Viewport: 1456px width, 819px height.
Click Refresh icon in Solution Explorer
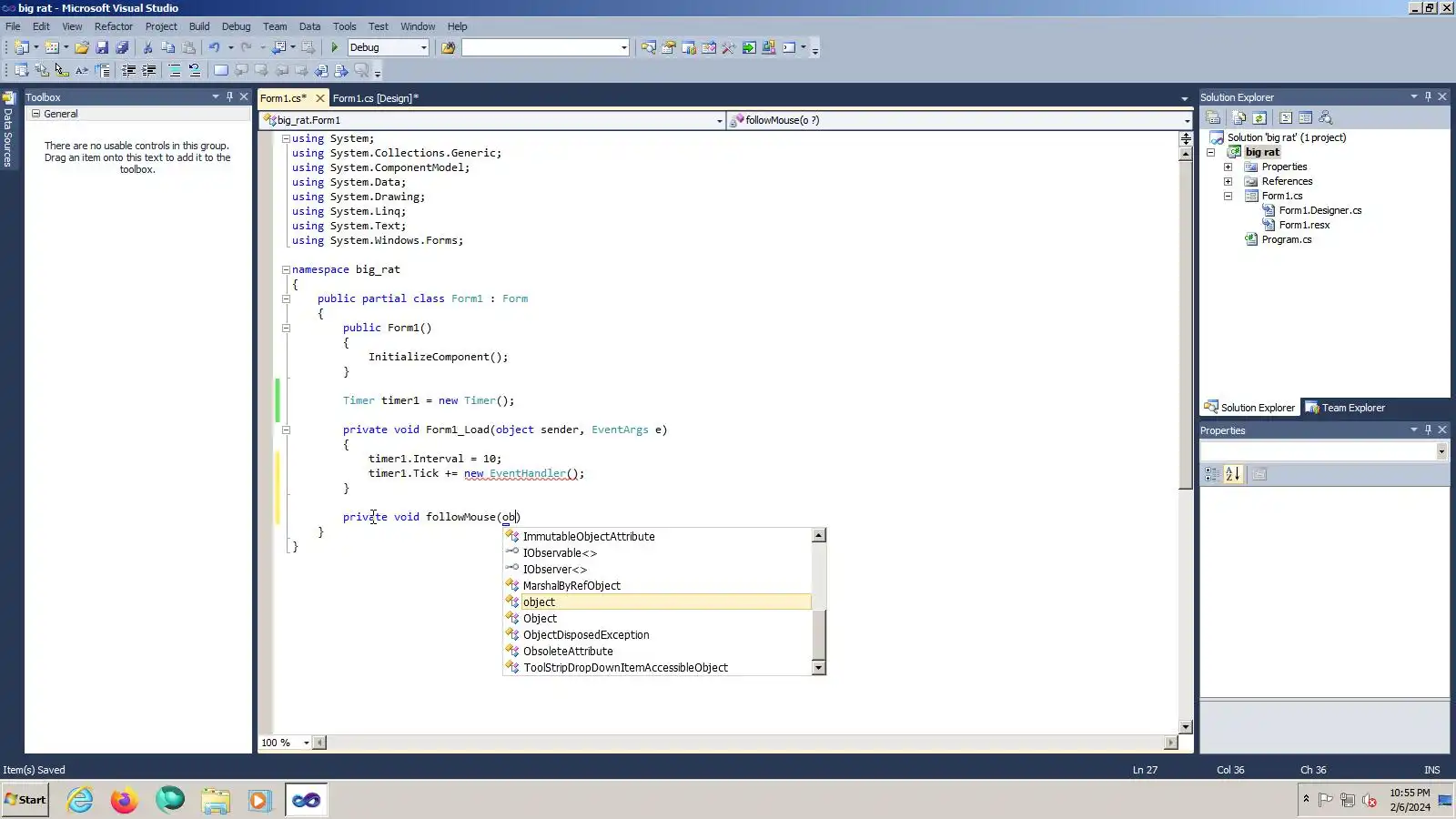(x=1259, y=117)
